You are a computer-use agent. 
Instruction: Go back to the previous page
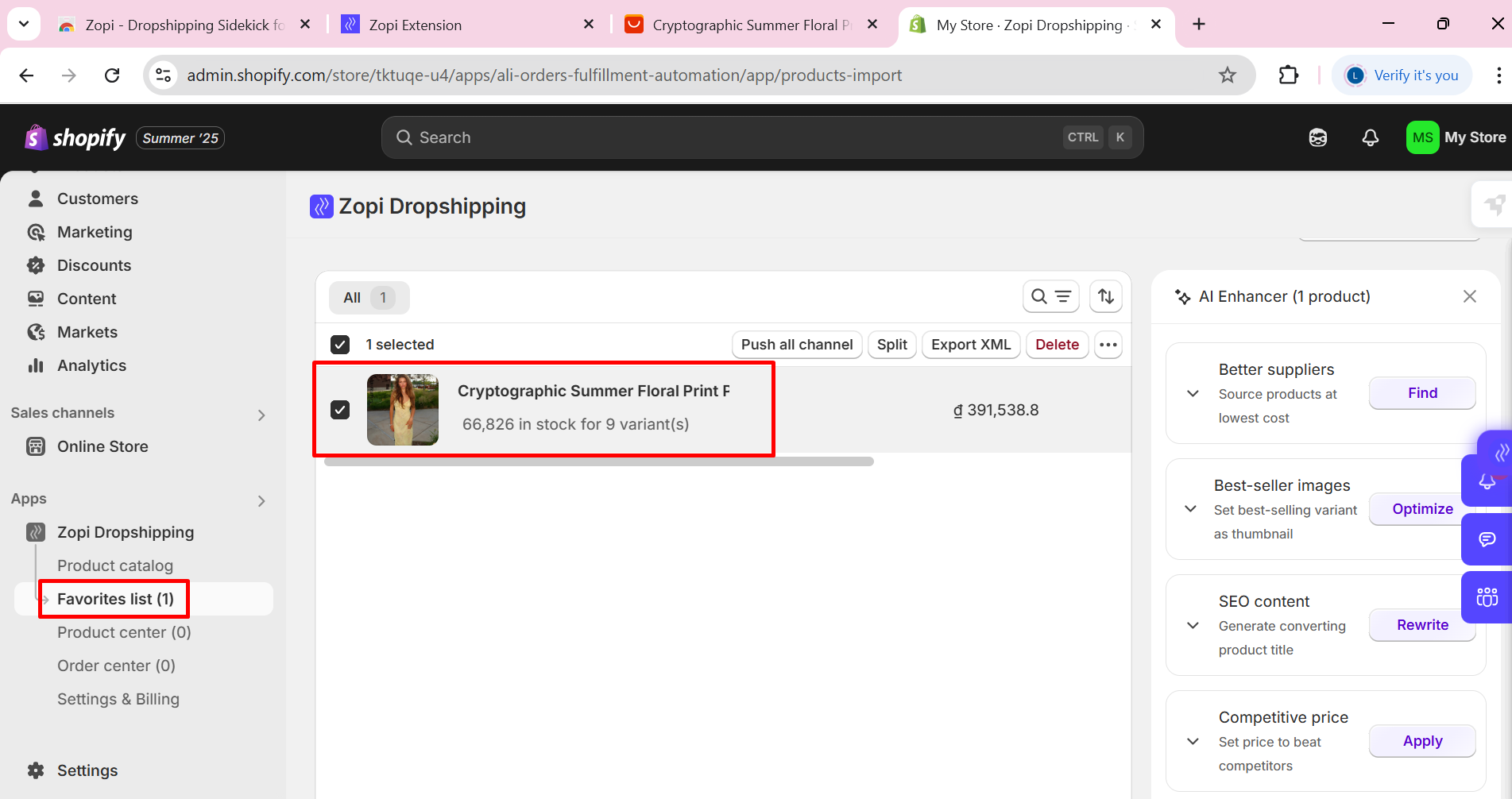(26, 75)
